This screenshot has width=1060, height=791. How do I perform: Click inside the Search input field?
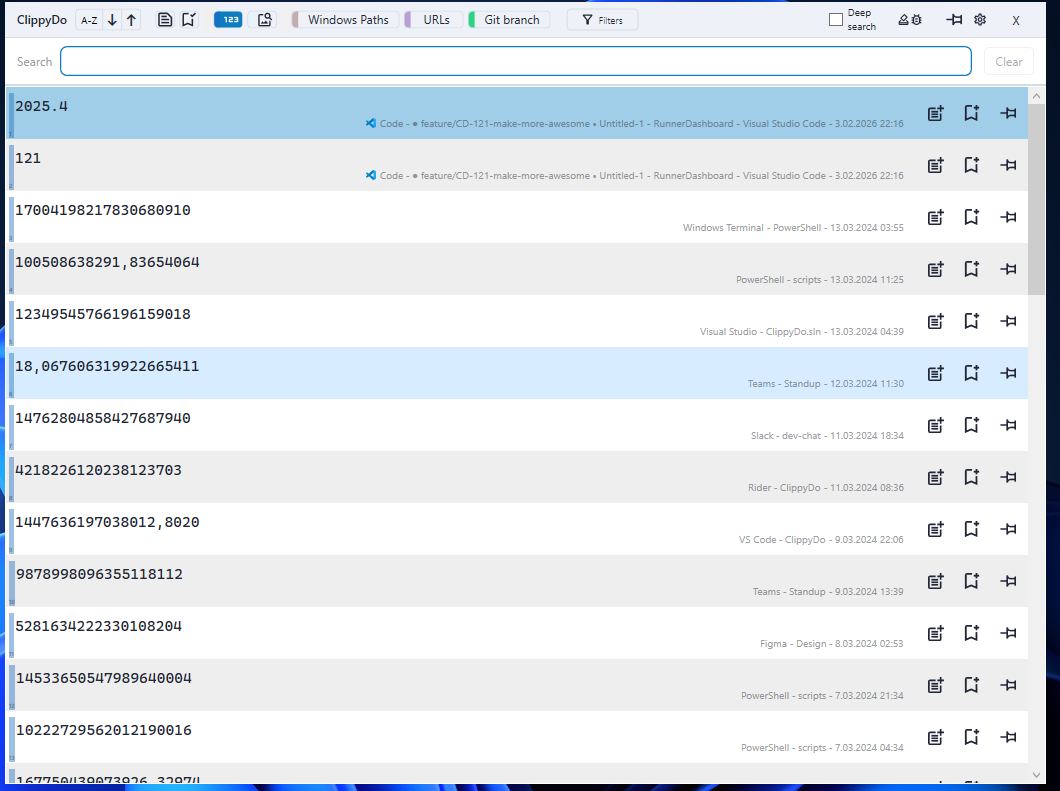click(515, 61)
